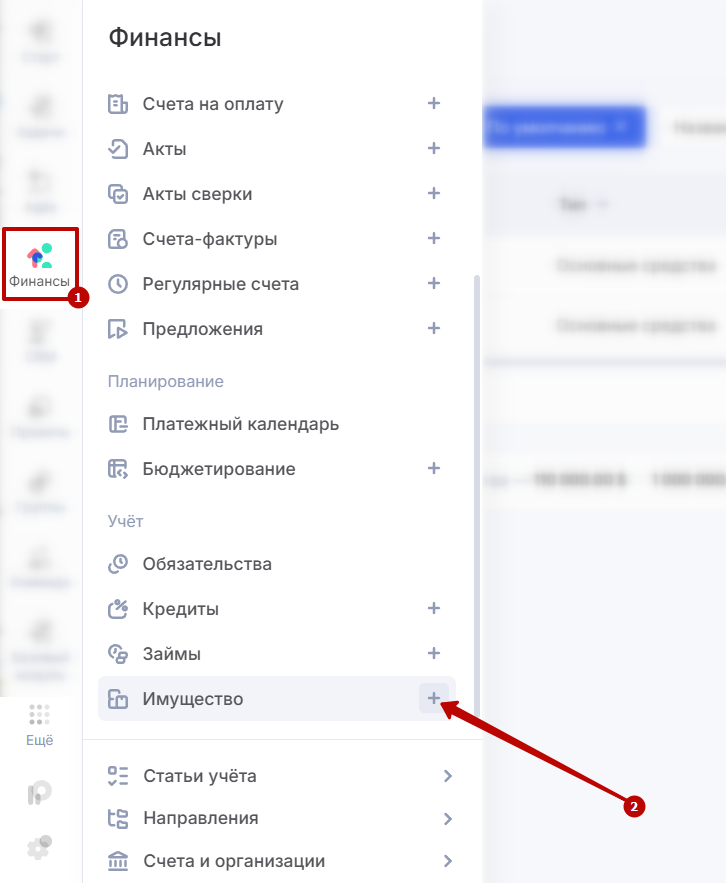This screenshot has width=726, height=883.
Task: Expand the Направления submenu arrow
Action: [x=448, y=818]
